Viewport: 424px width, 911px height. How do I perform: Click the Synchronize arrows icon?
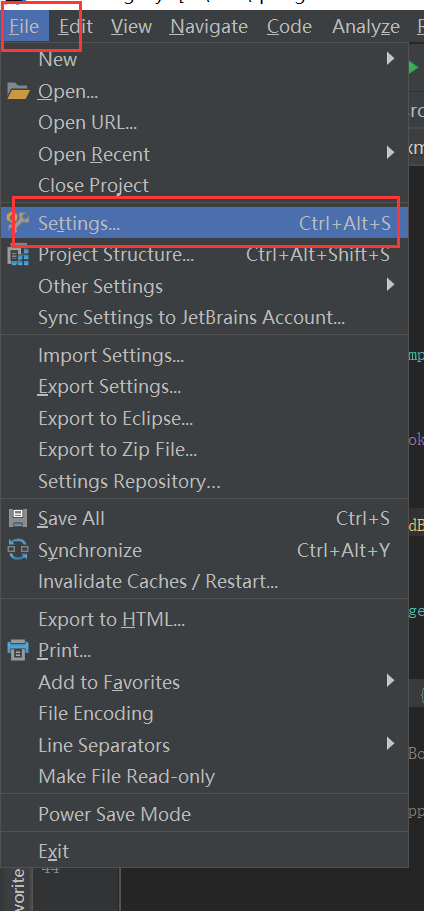pos(18,550)
